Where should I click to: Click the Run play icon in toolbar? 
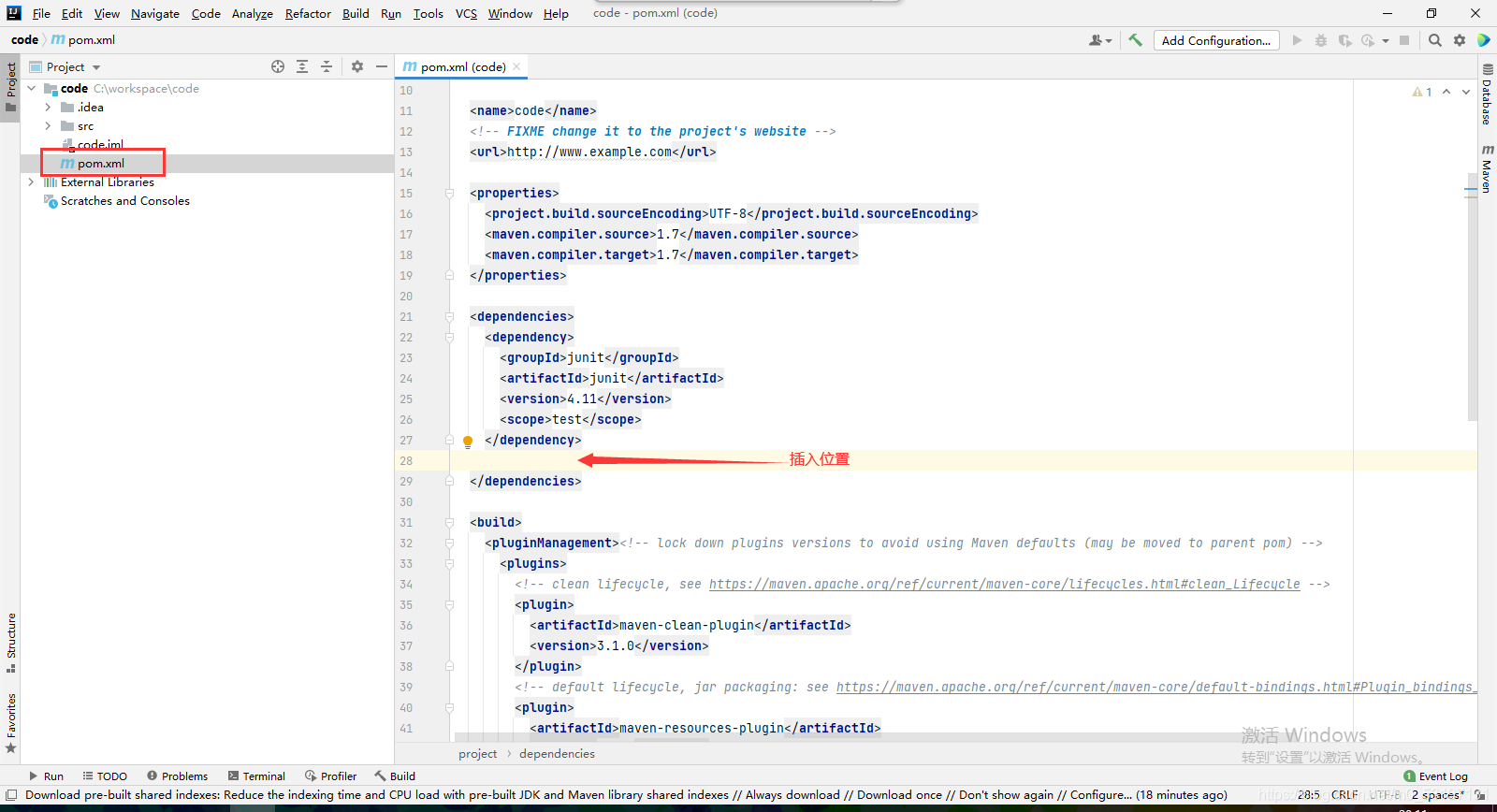1297,40
